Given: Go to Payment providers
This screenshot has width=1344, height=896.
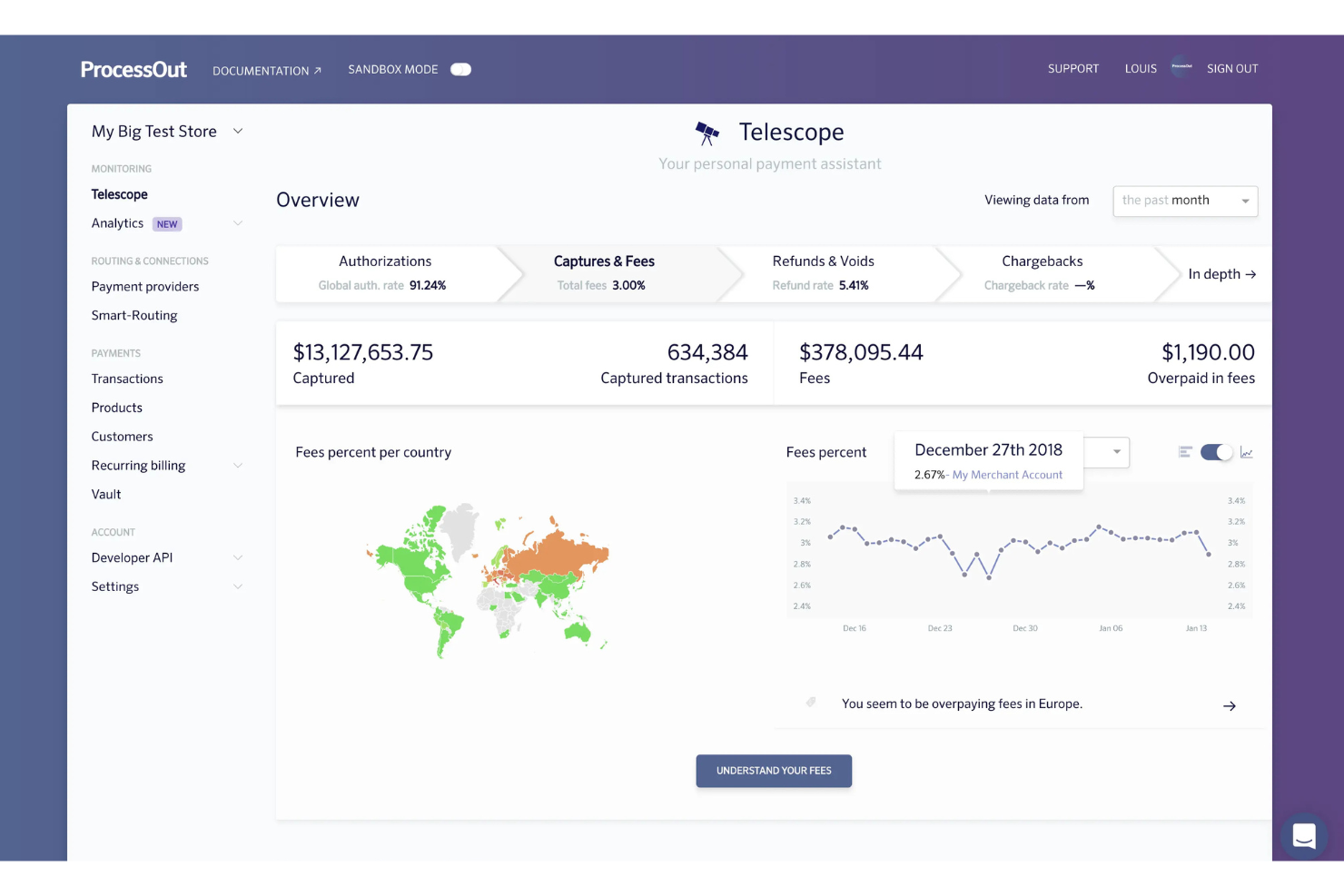Looking at the screenshot, I should click(145, 287).
